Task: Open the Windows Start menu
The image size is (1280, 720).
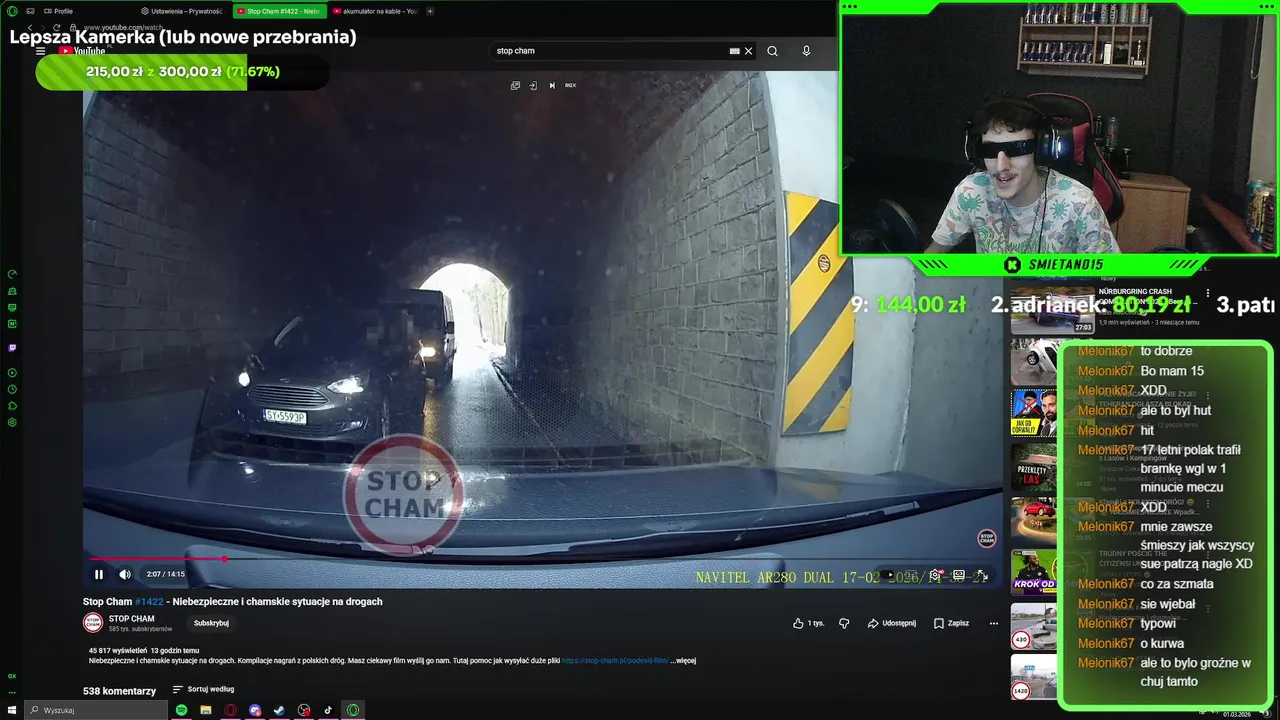Action: pyautogui.click(x=12, y=710)
